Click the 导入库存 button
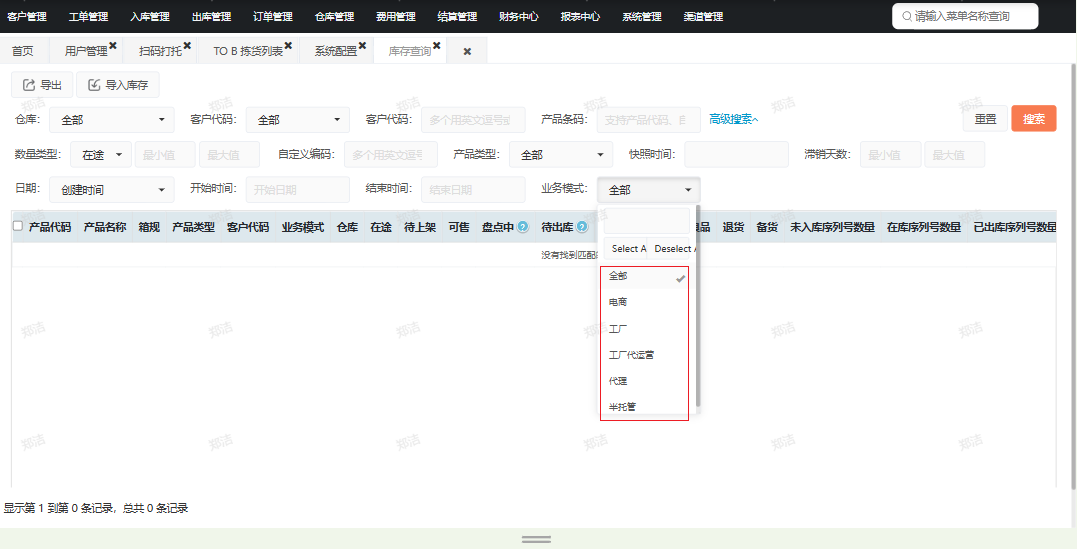This screenshot has height=549, width=1077. coord(118,85)
